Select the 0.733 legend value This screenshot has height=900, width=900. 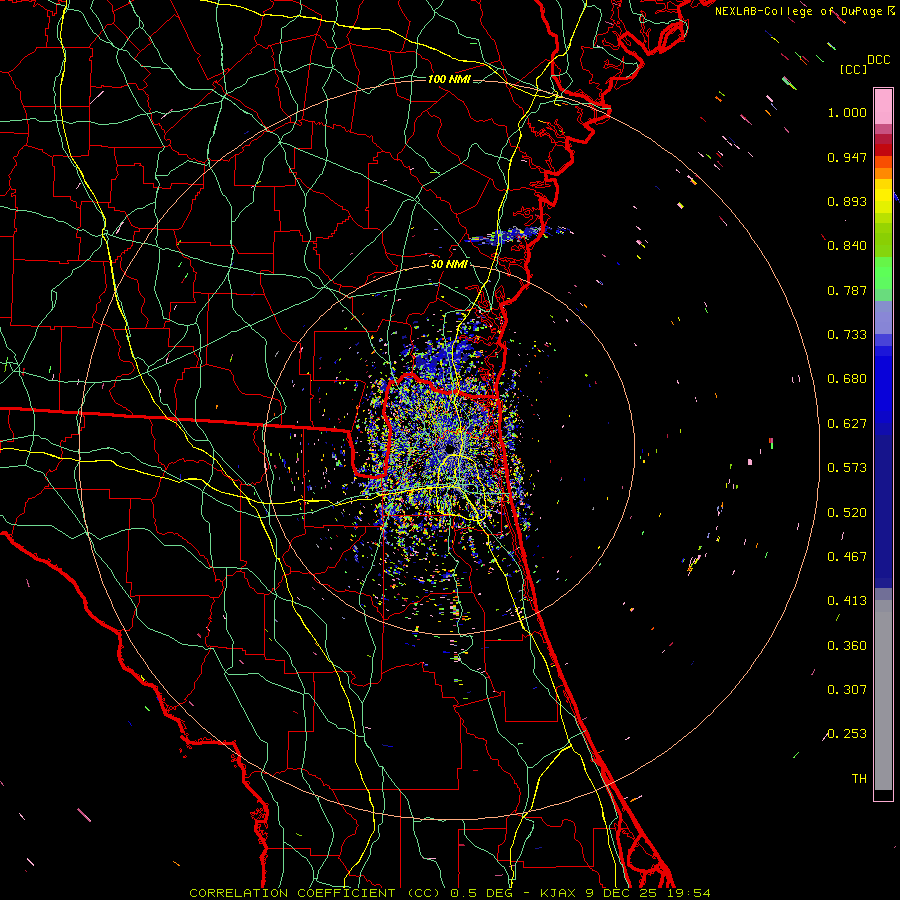coord(847,335)
